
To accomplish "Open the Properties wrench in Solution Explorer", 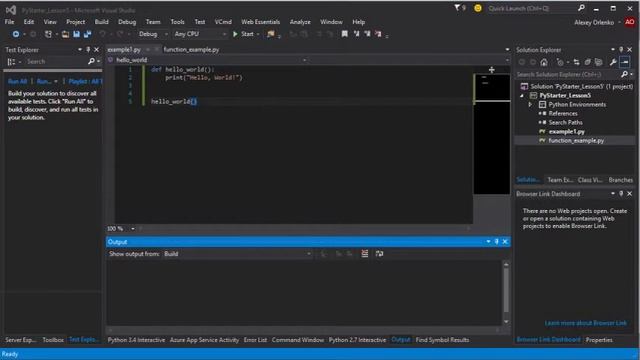I will [613, 62].
